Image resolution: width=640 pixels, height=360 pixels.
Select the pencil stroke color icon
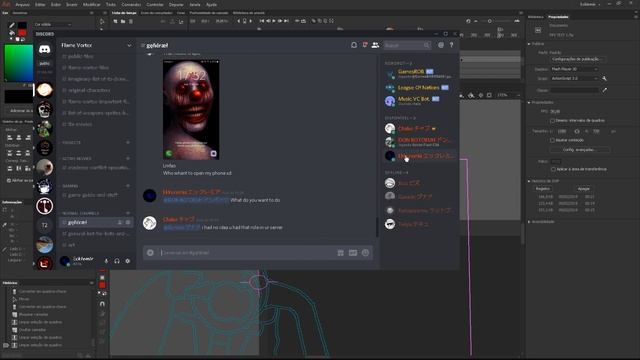click(12, 25)
